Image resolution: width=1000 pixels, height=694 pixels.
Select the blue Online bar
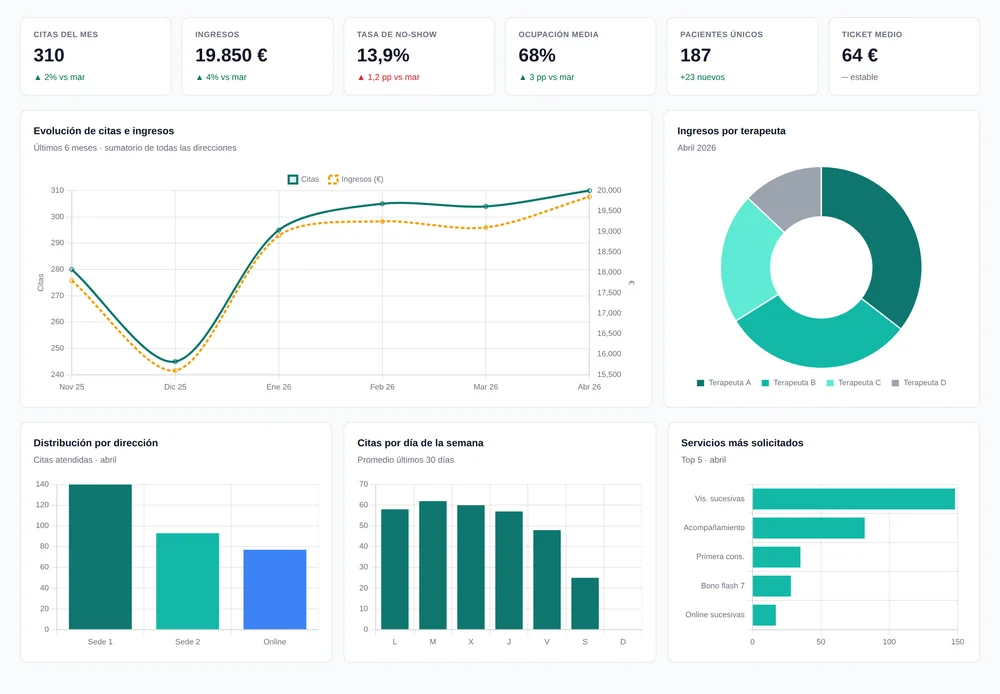[x=275, y=589]
